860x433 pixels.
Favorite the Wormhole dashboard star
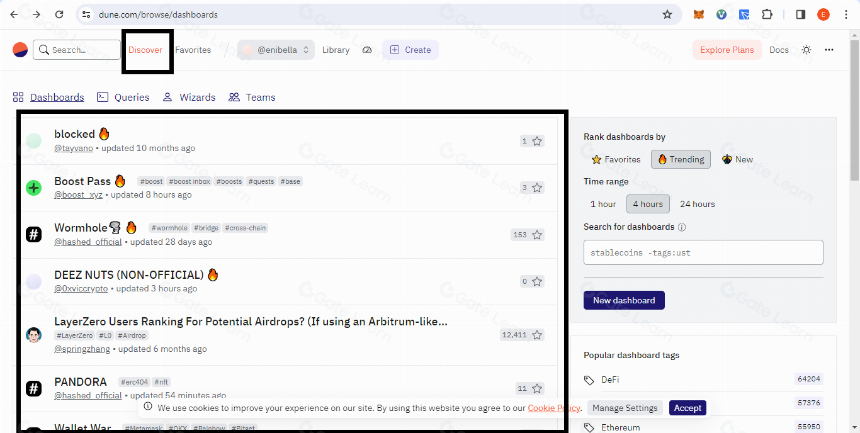click(x=537, y=235)
